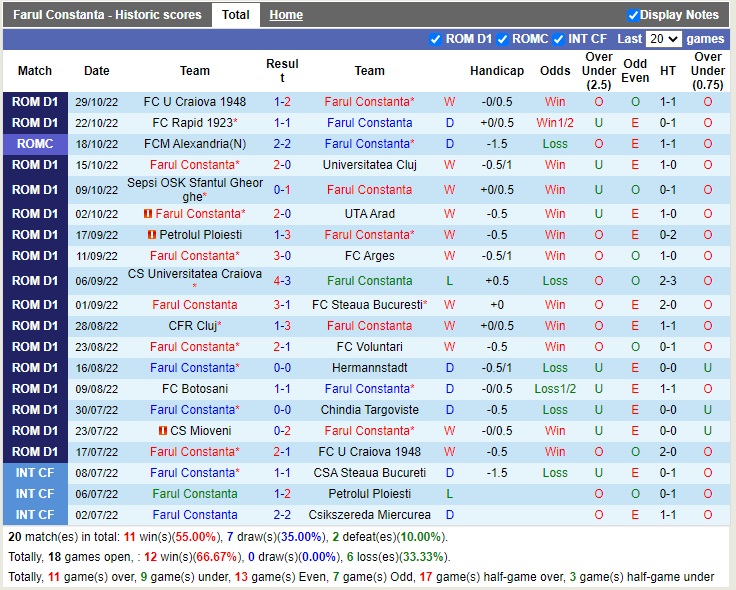
Task: Open the Last 20 games dropdown
Action: click(663, 39)
